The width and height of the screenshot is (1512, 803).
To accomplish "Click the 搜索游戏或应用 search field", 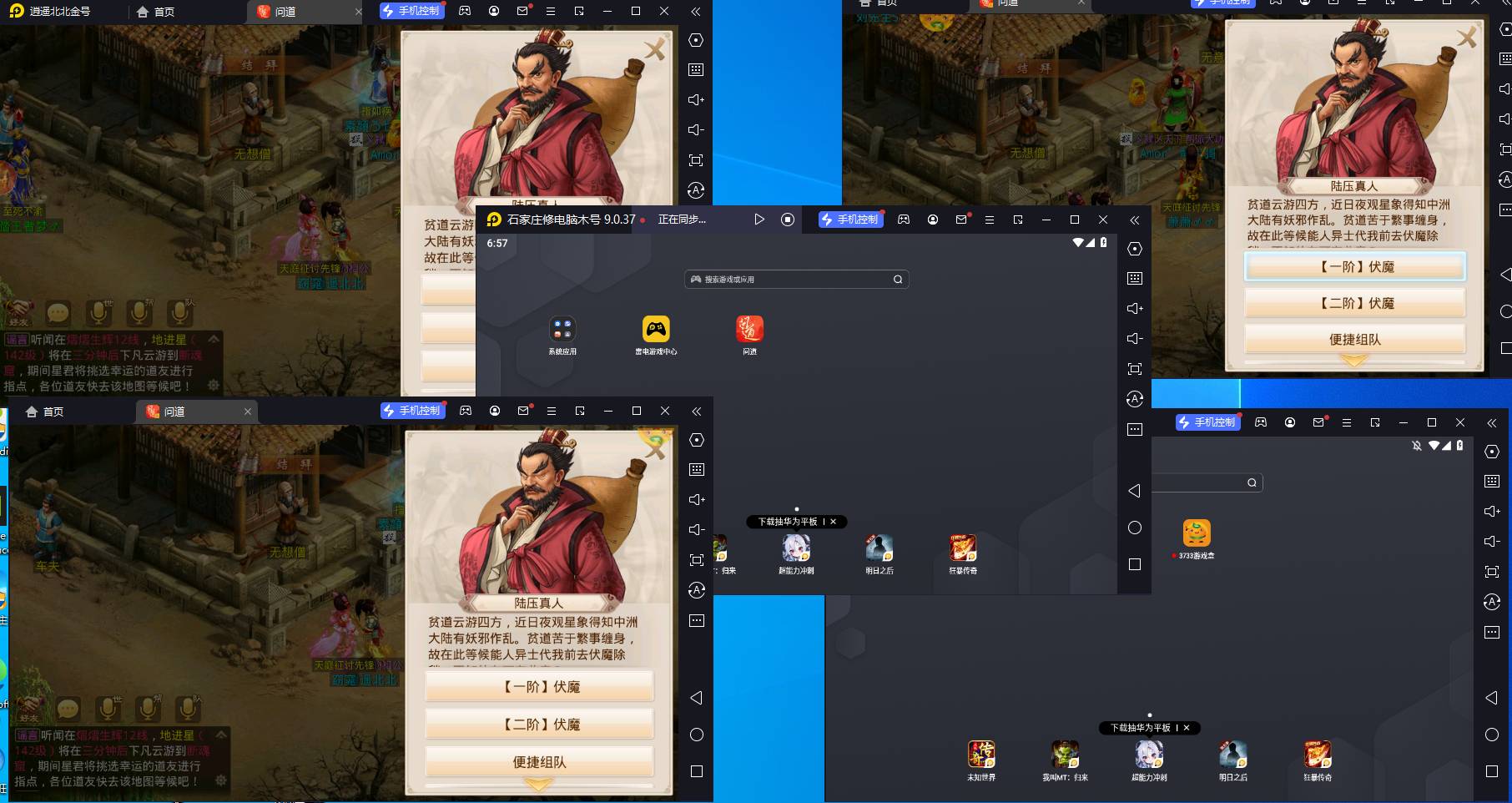I will [796, 280].
